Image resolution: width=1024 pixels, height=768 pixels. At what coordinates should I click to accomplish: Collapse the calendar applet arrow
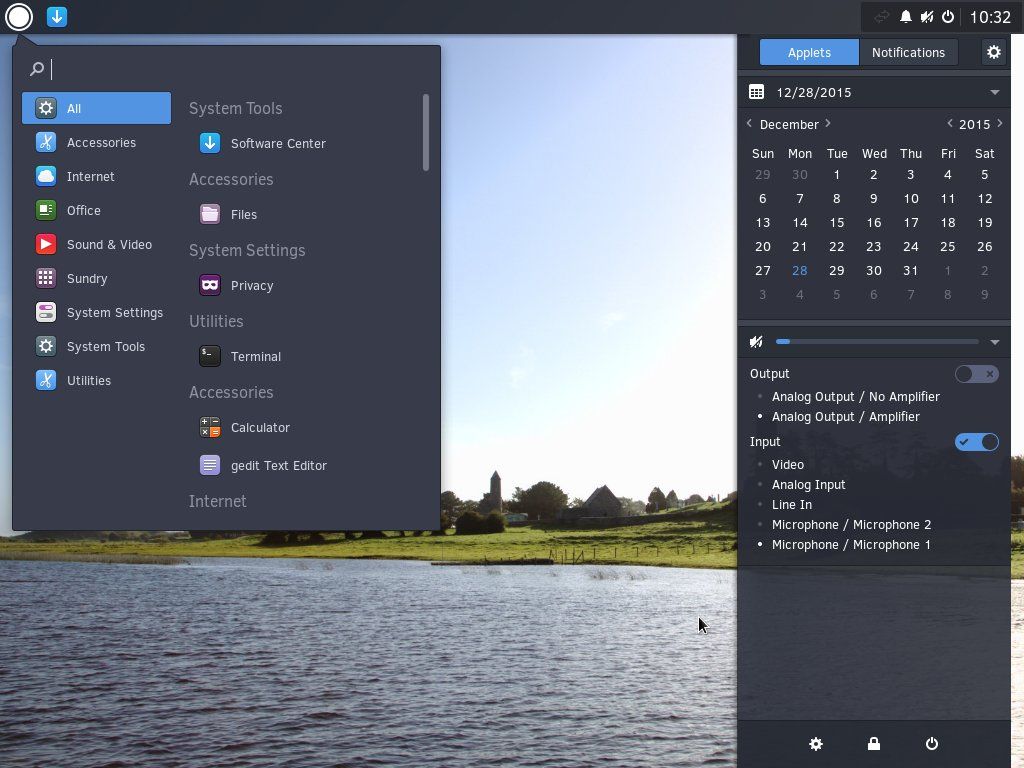(x=994, y=92)
